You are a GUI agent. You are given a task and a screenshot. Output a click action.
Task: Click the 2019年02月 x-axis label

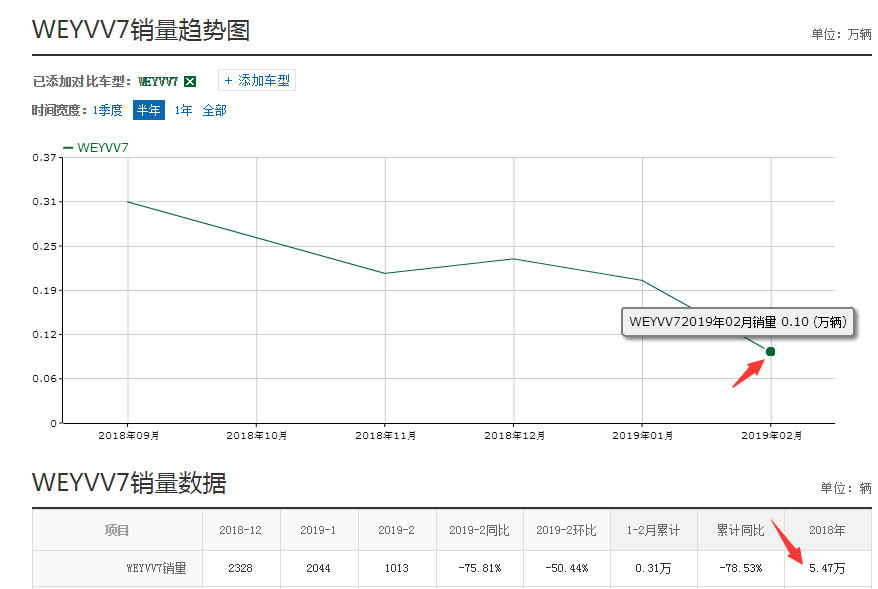coord(771,436)
